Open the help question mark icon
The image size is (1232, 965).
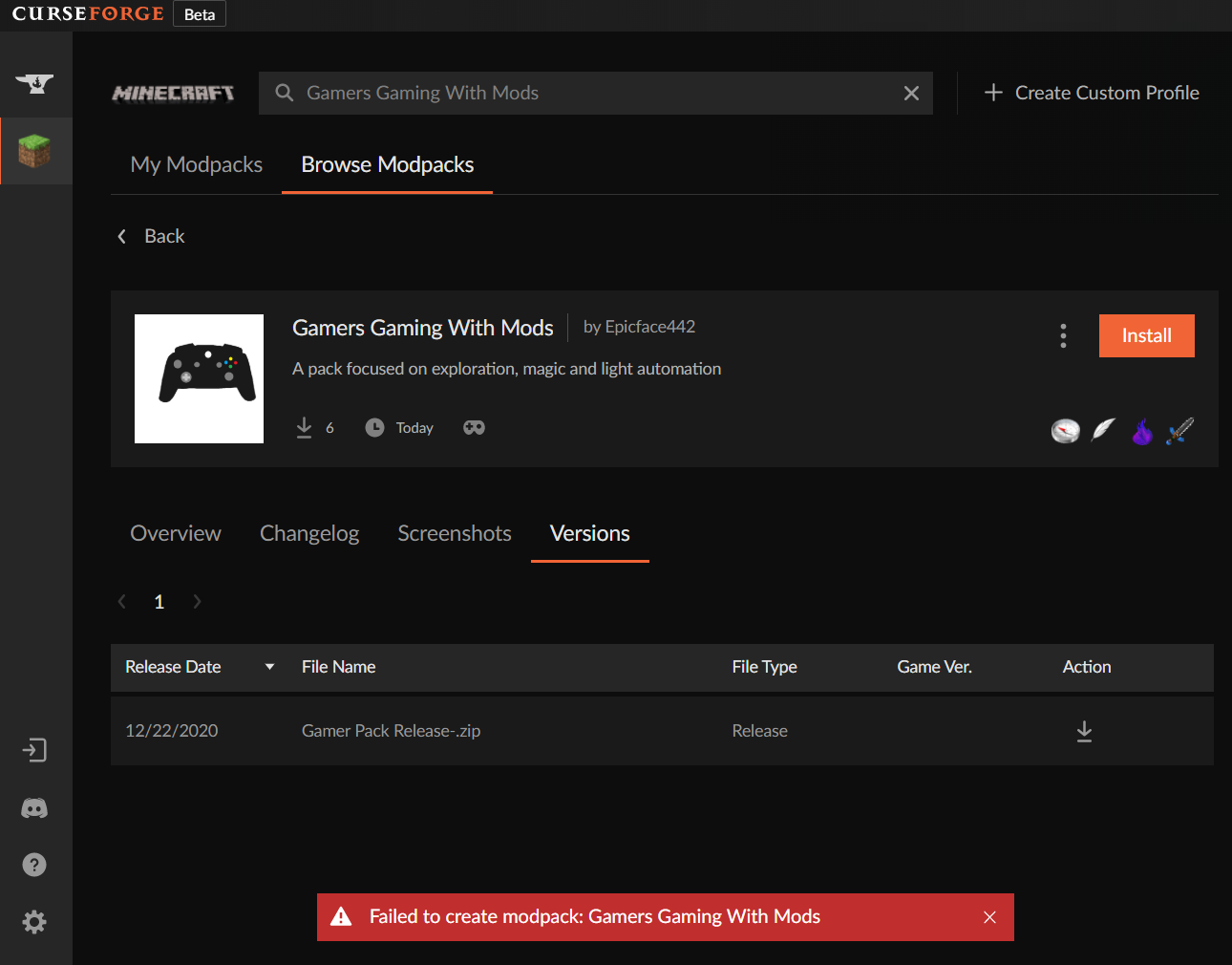click(34, 865)
